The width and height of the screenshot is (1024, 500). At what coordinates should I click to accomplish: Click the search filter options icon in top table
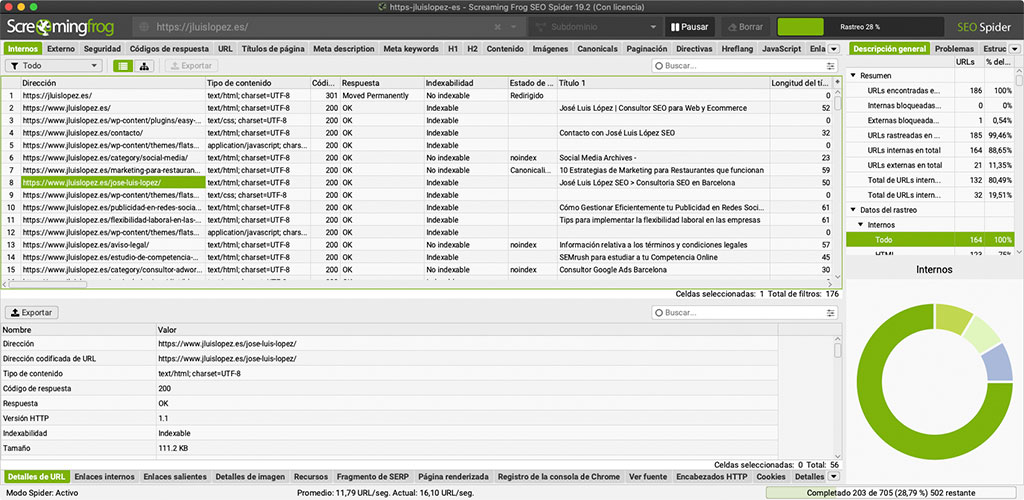830,65
